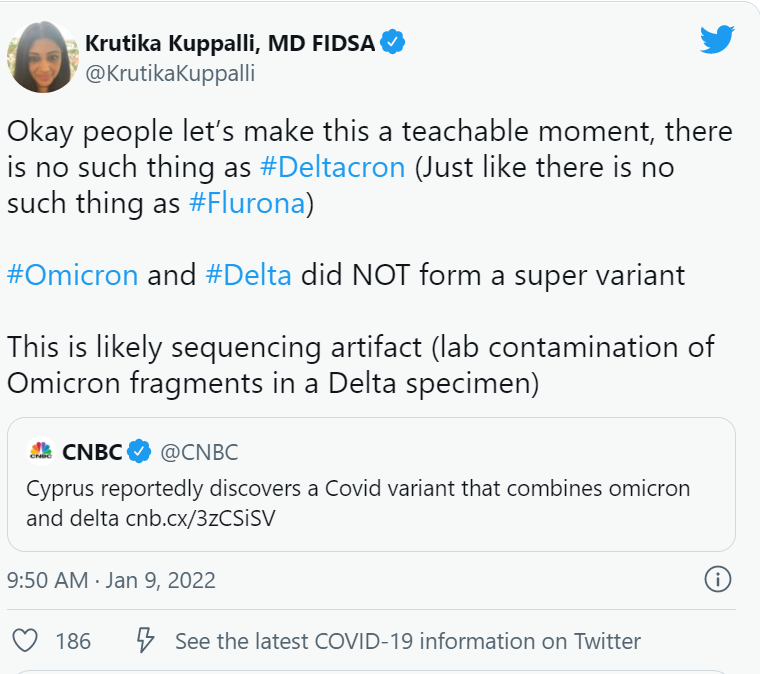Open the #Deltacron hashtag

(x=332, y=168)
